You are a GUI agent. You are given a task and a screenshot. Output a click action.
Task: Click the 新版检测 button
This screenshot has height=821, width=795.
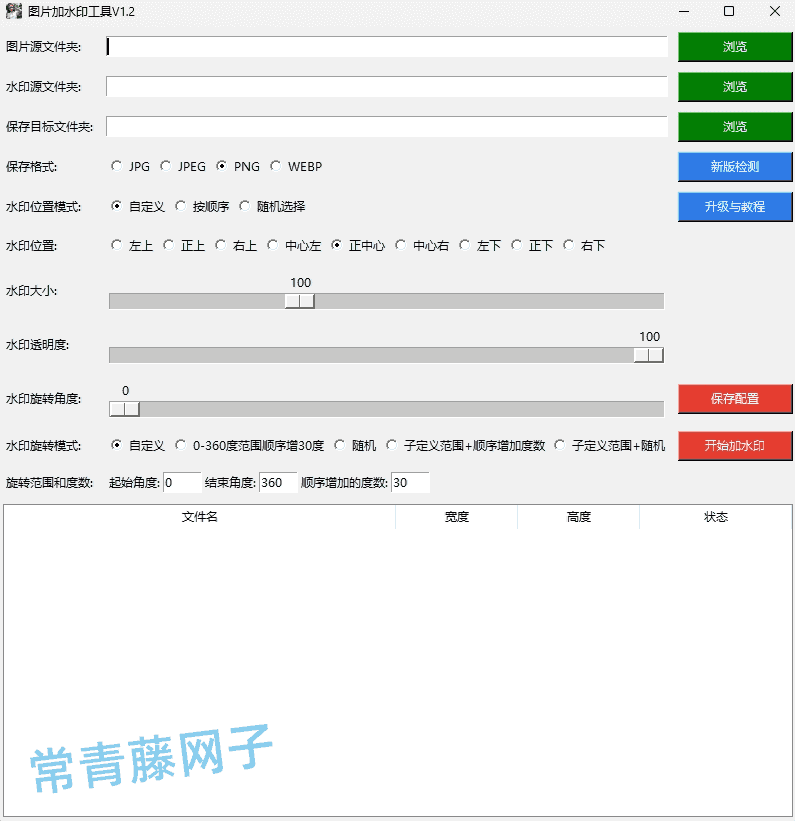(x=735, y=167)
